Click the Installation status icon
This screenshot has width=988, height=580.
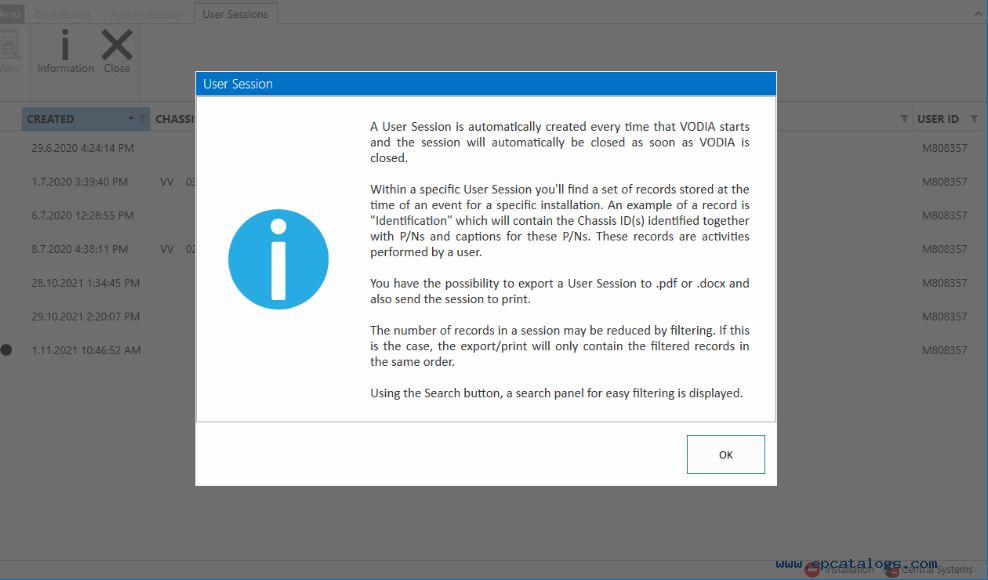812,569
